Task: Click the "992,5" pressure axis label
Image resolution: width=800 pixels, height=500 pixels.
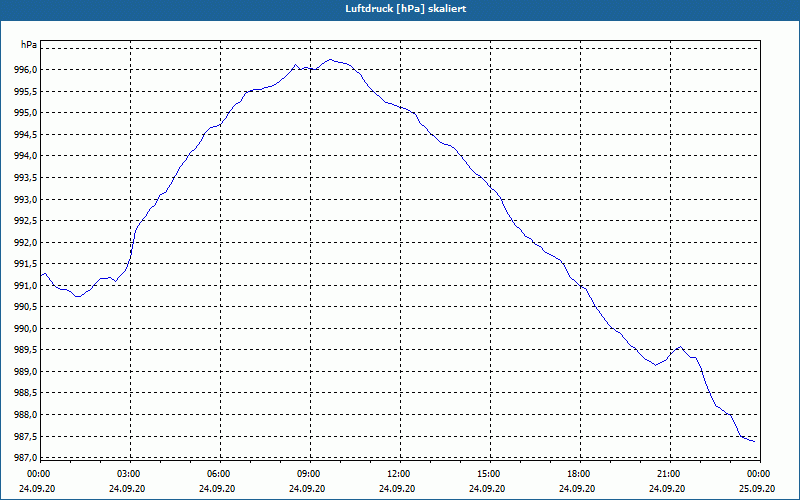Action: [x=28, y=221]
